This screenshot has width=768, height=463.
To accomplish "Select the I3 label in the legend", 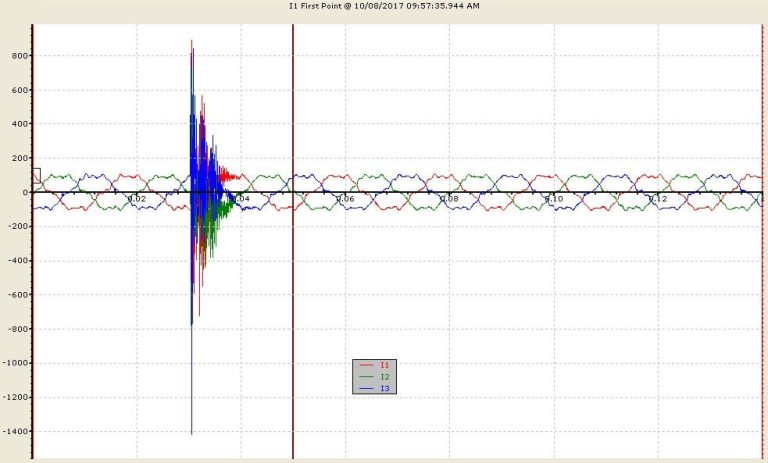I will pos(384,389).
